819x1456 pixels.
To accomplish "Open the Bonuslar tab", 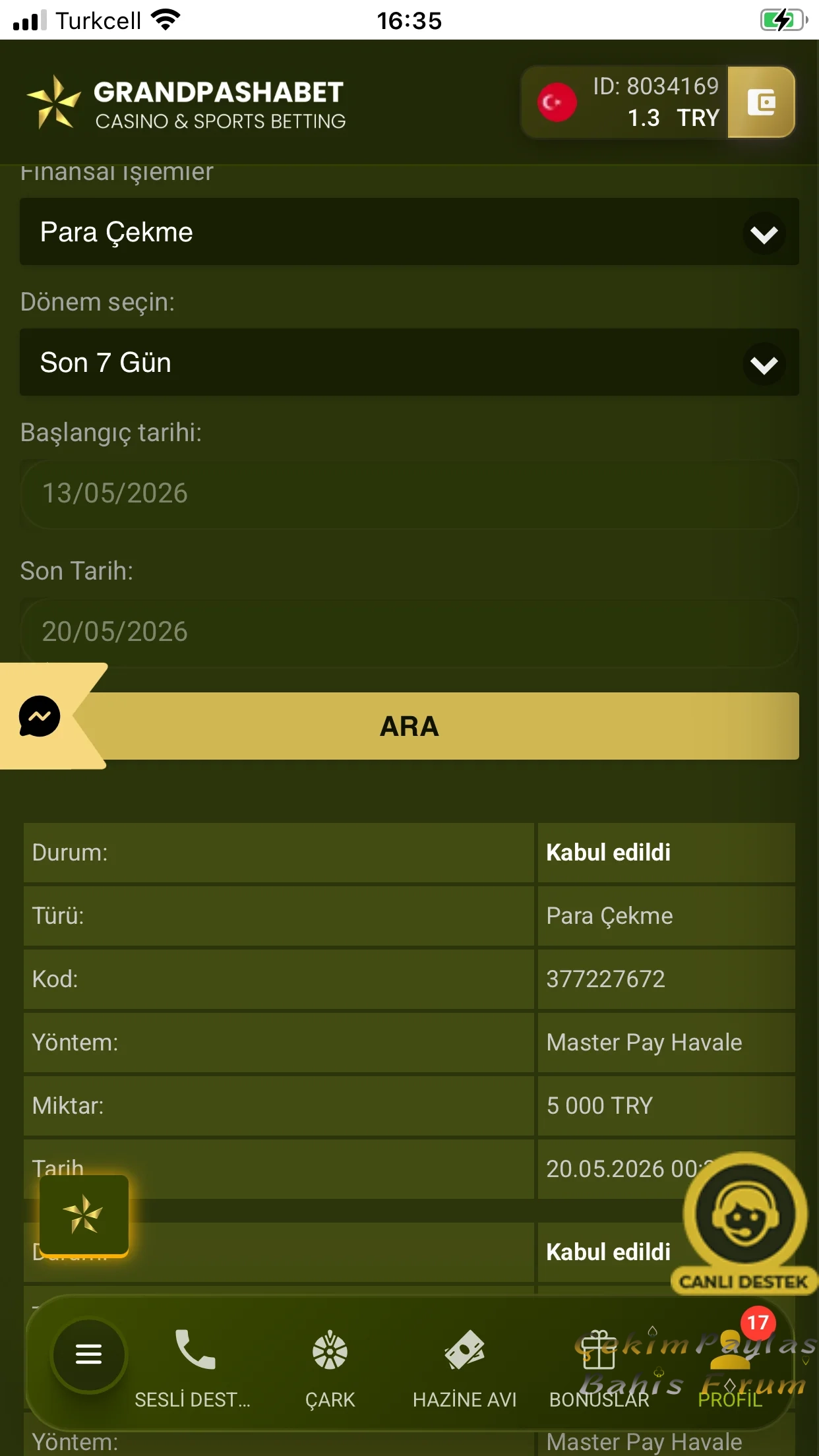I will [599, 1368].
